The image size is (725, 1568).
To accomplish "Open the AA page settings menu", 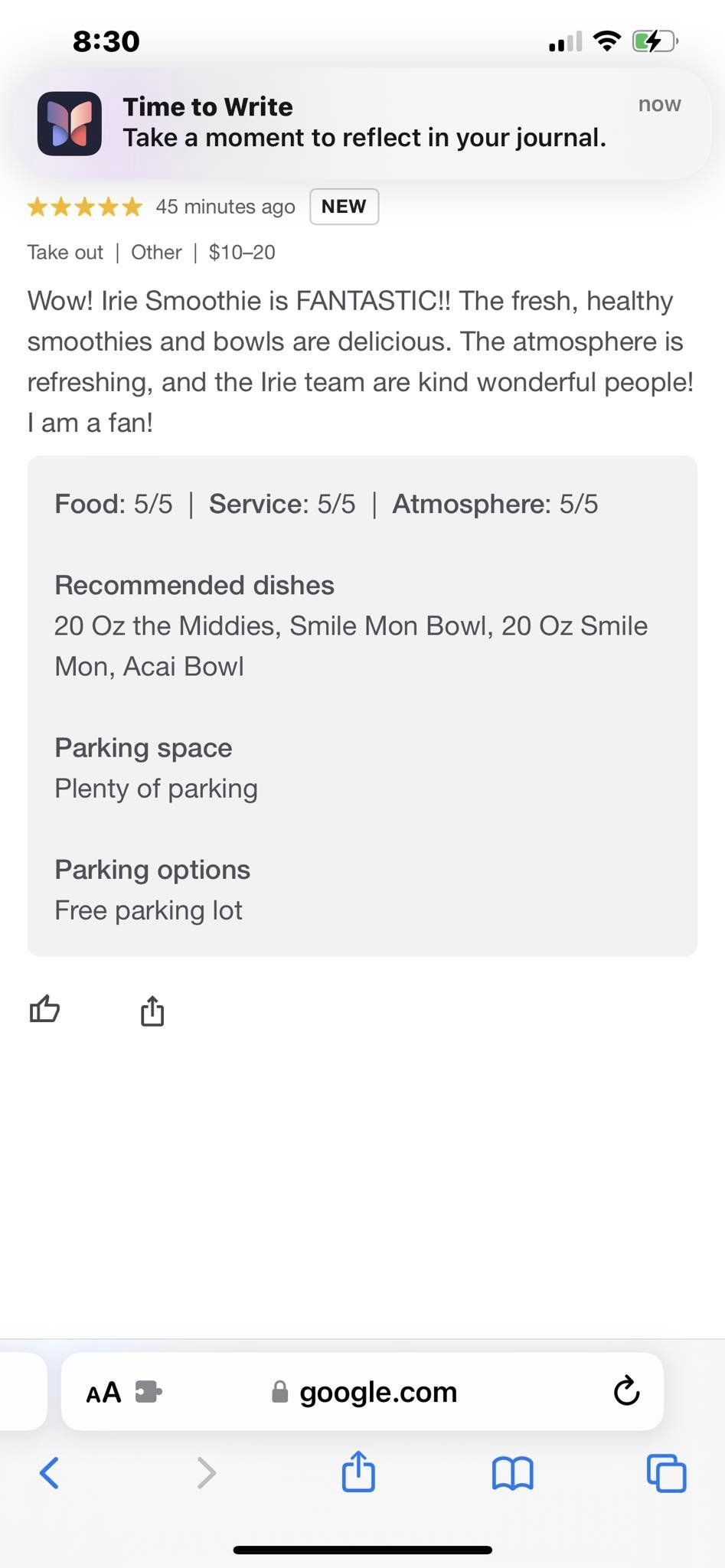I will [103, 1393].
